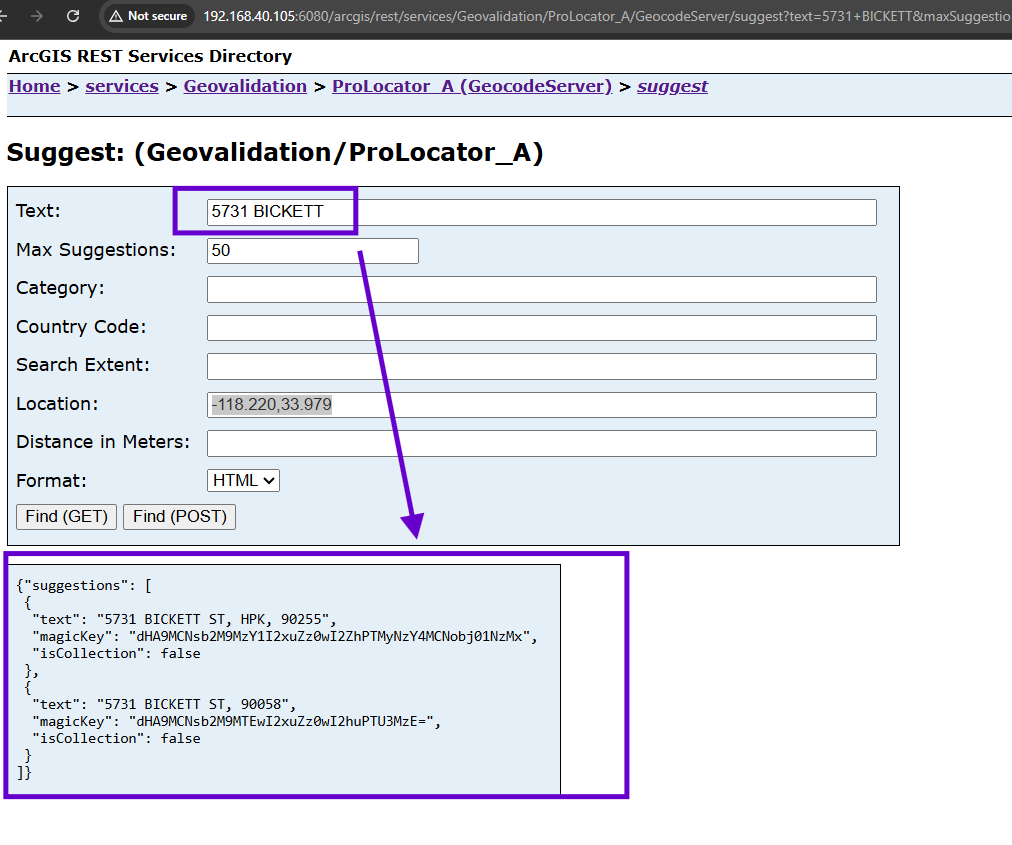Open the services breadcrumb link
This screenshot has height=845, width=1012.
tap(122, 86)
